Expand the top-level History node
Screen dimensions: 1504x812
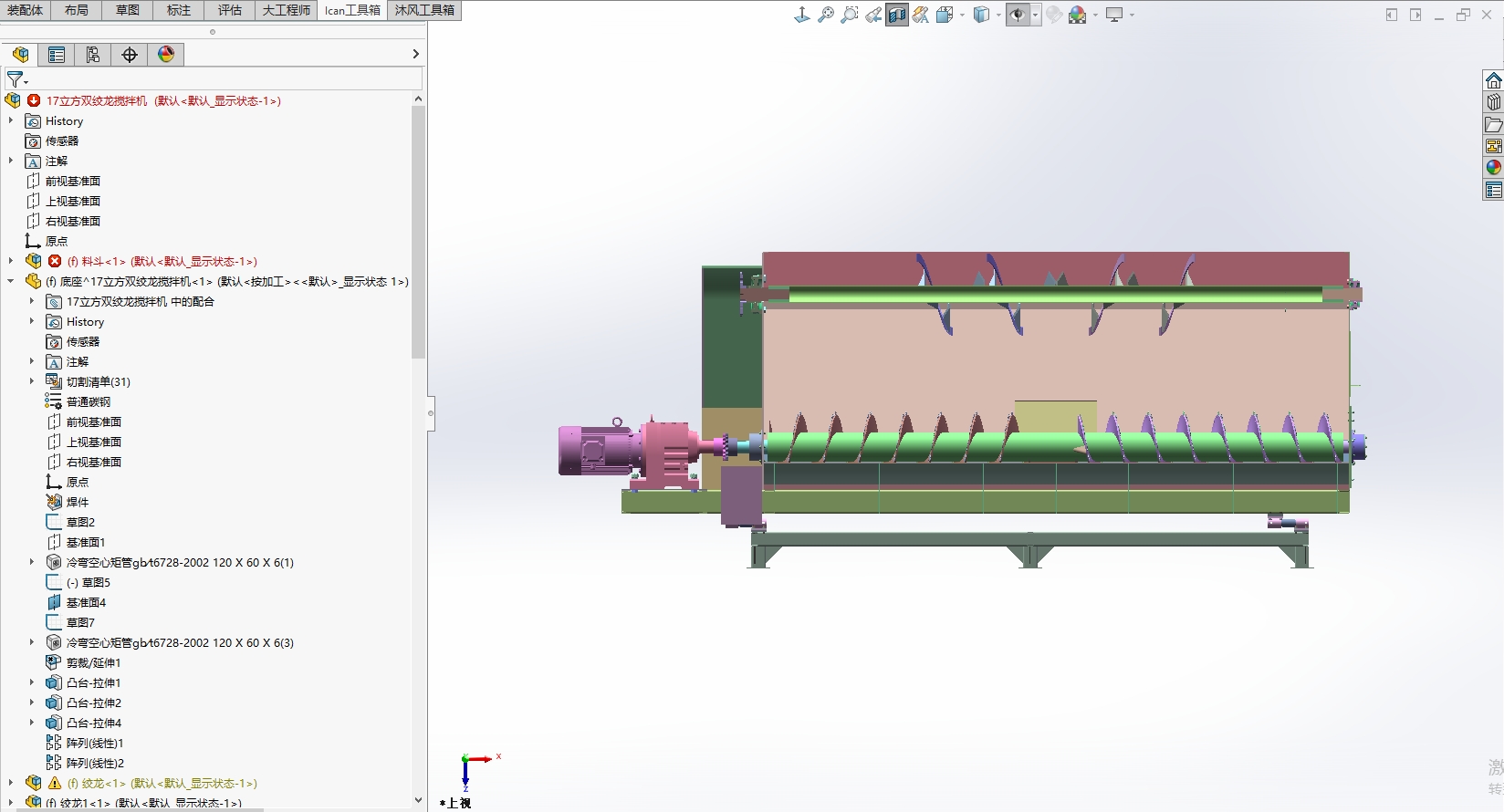(x=11, y=120)
